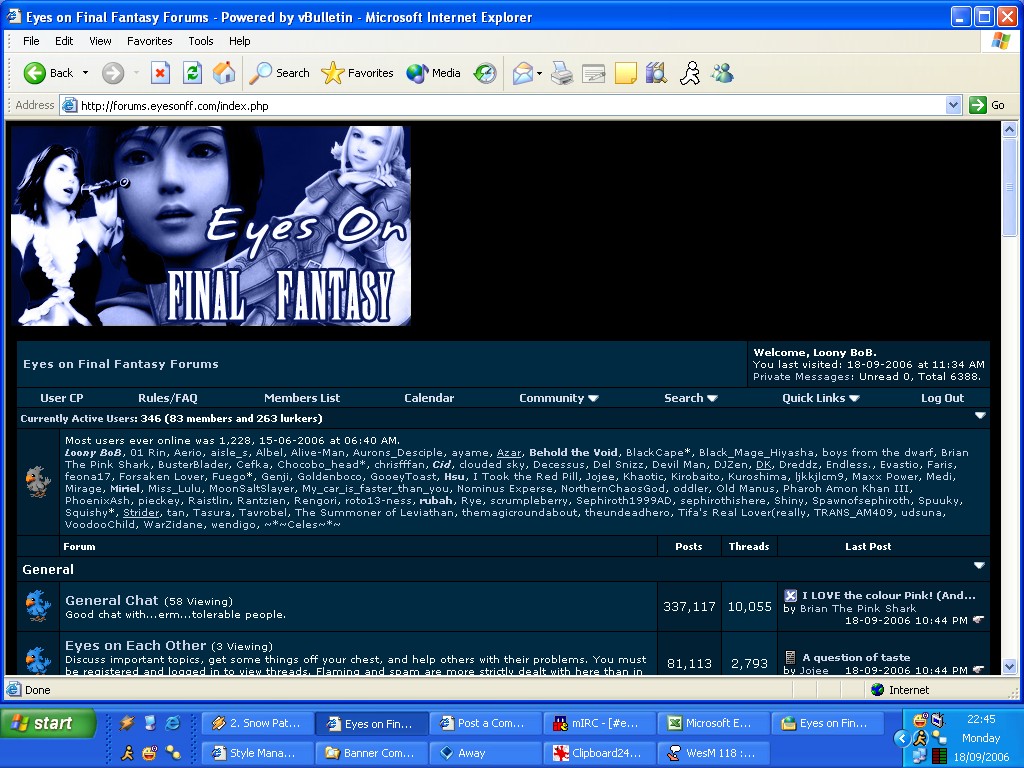This screenshot has height=768, width=1024.
Task: Print the page with the printer icon
Action: coord(562,73)
